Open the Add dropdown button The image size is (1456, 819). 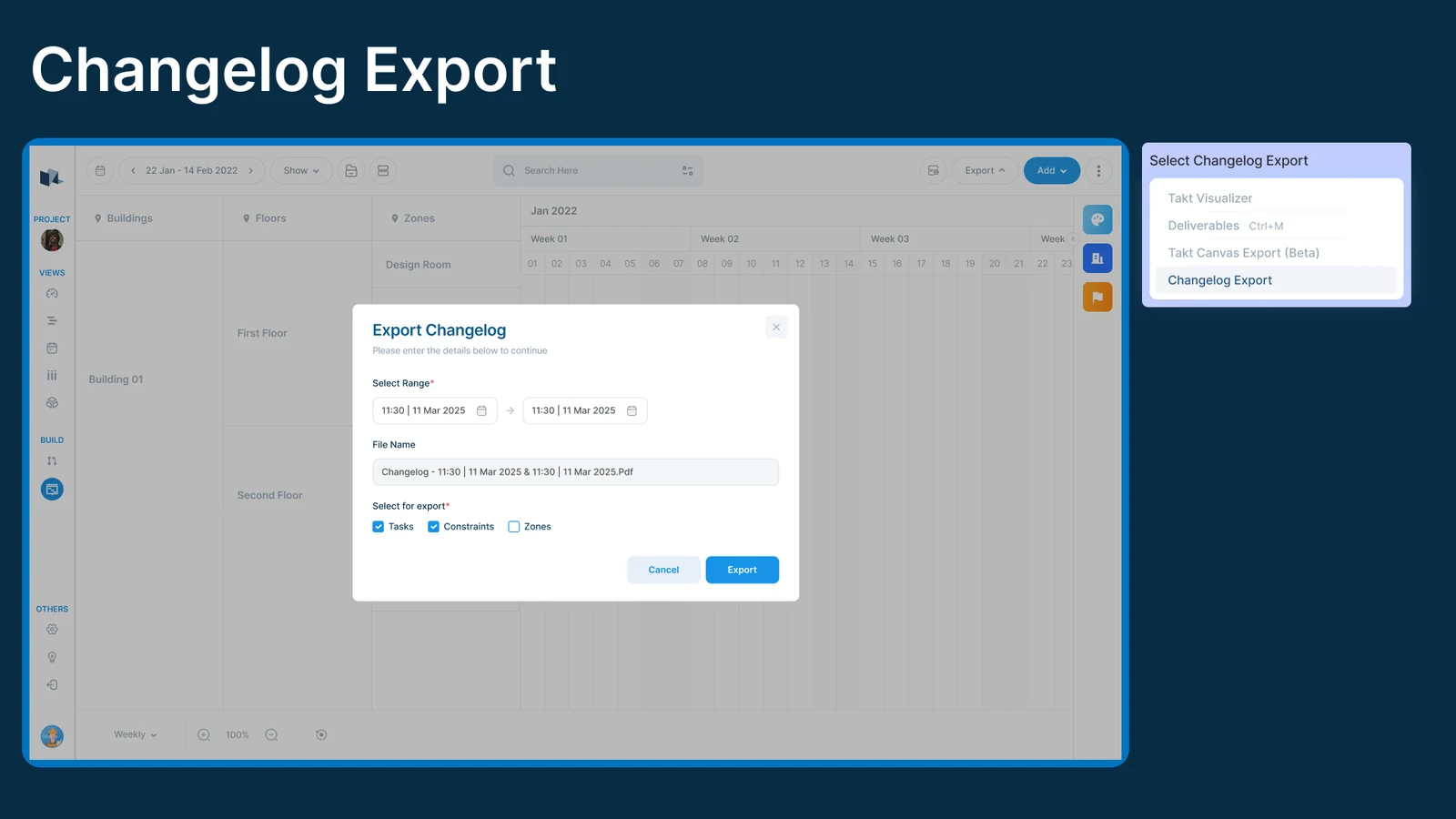(x=1052, y=170)
